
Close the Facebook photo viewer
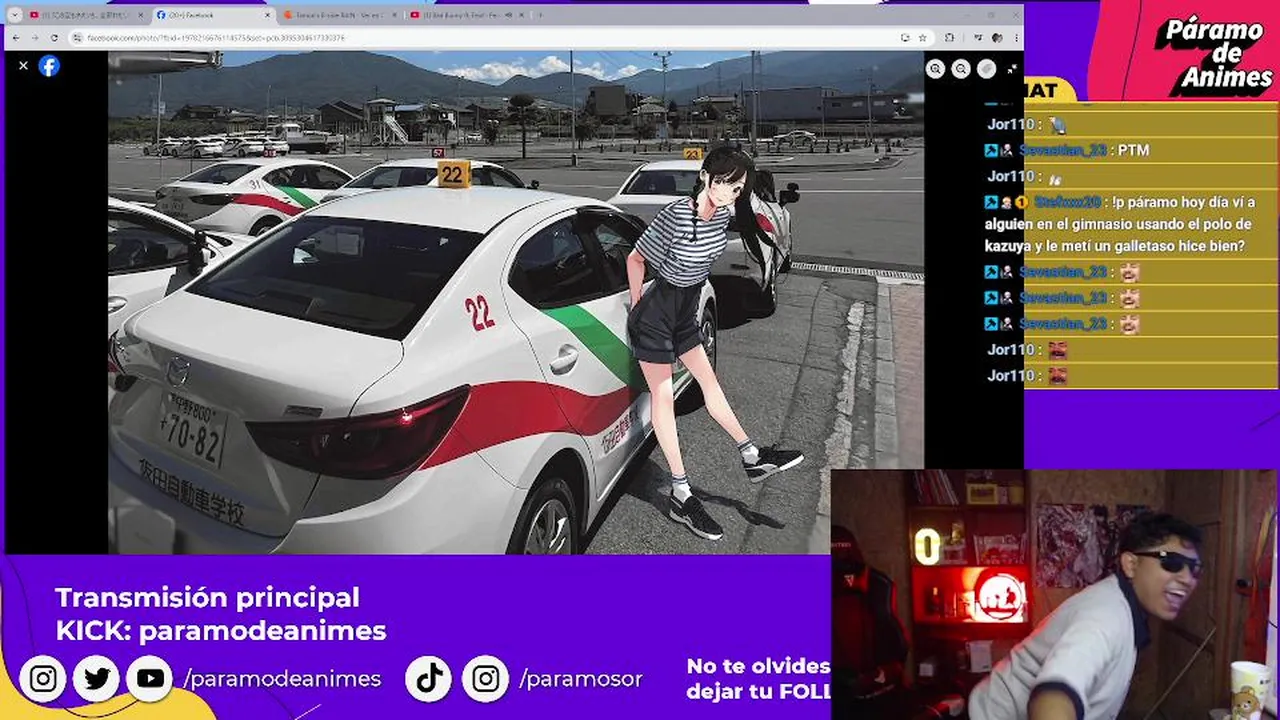[23, 65]
